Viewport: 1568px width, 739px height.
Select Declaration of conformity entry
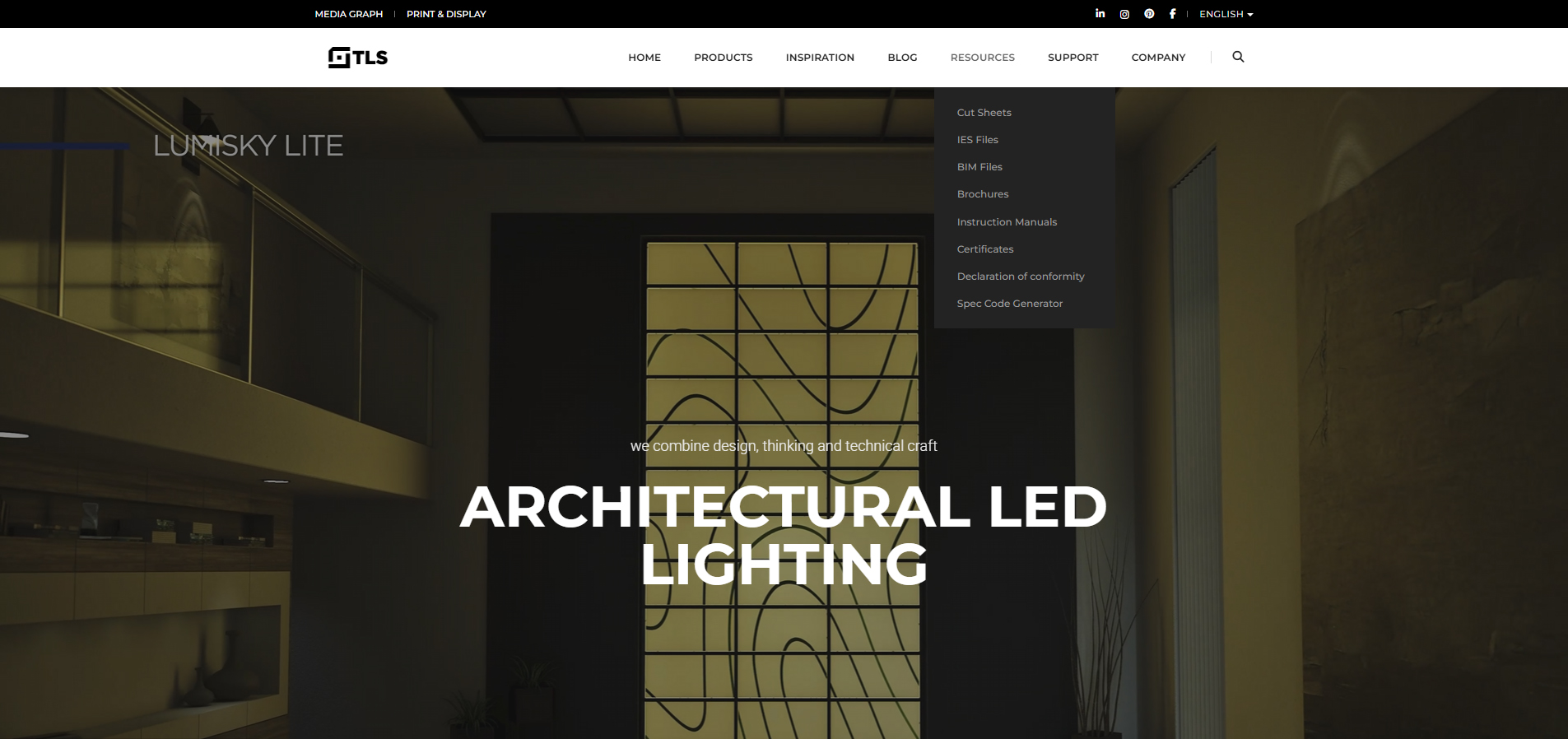[1020, 277]
